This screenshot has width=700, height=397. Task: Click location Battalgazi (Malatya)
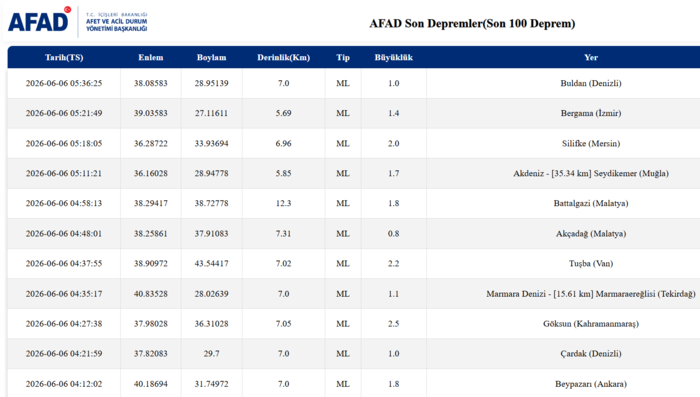click(591, 203)
